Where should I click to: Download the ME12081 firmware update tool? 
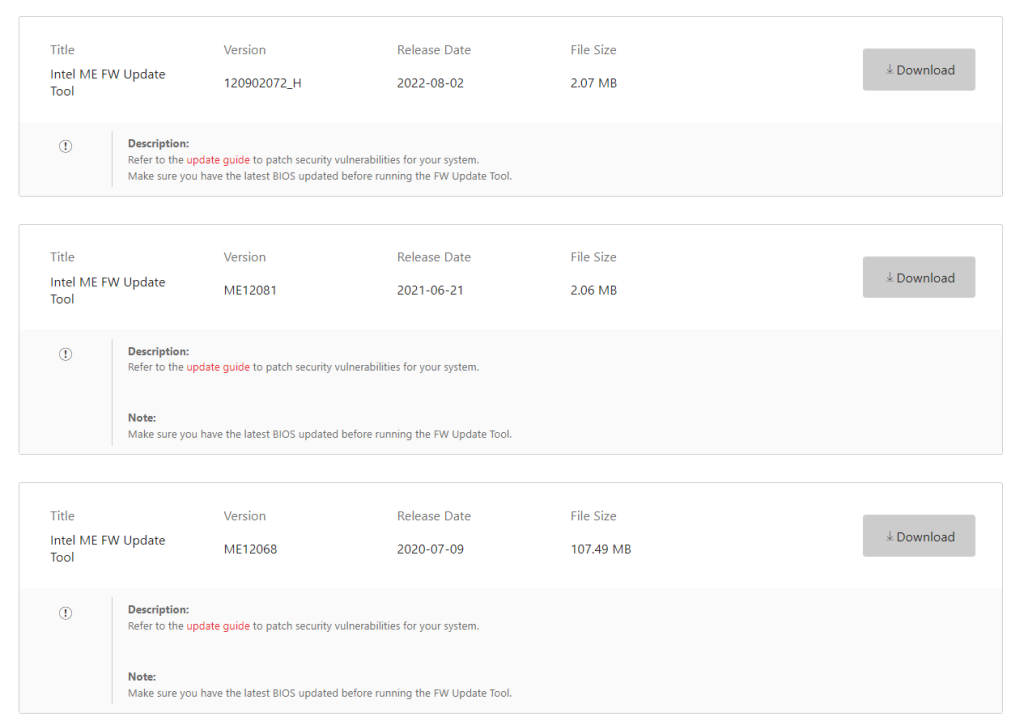918,278
